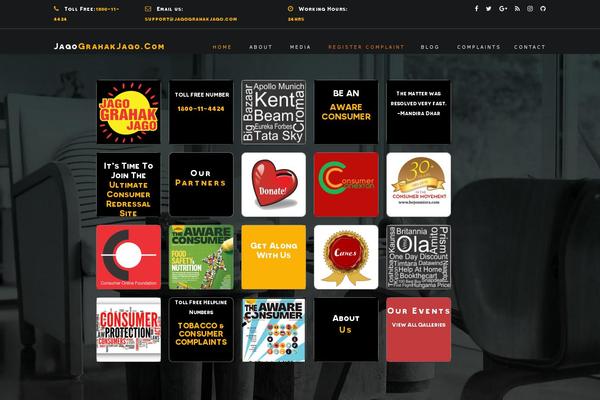Open the About menu item
Viewport: 600px width, 400px height.
tap(261, 47)
